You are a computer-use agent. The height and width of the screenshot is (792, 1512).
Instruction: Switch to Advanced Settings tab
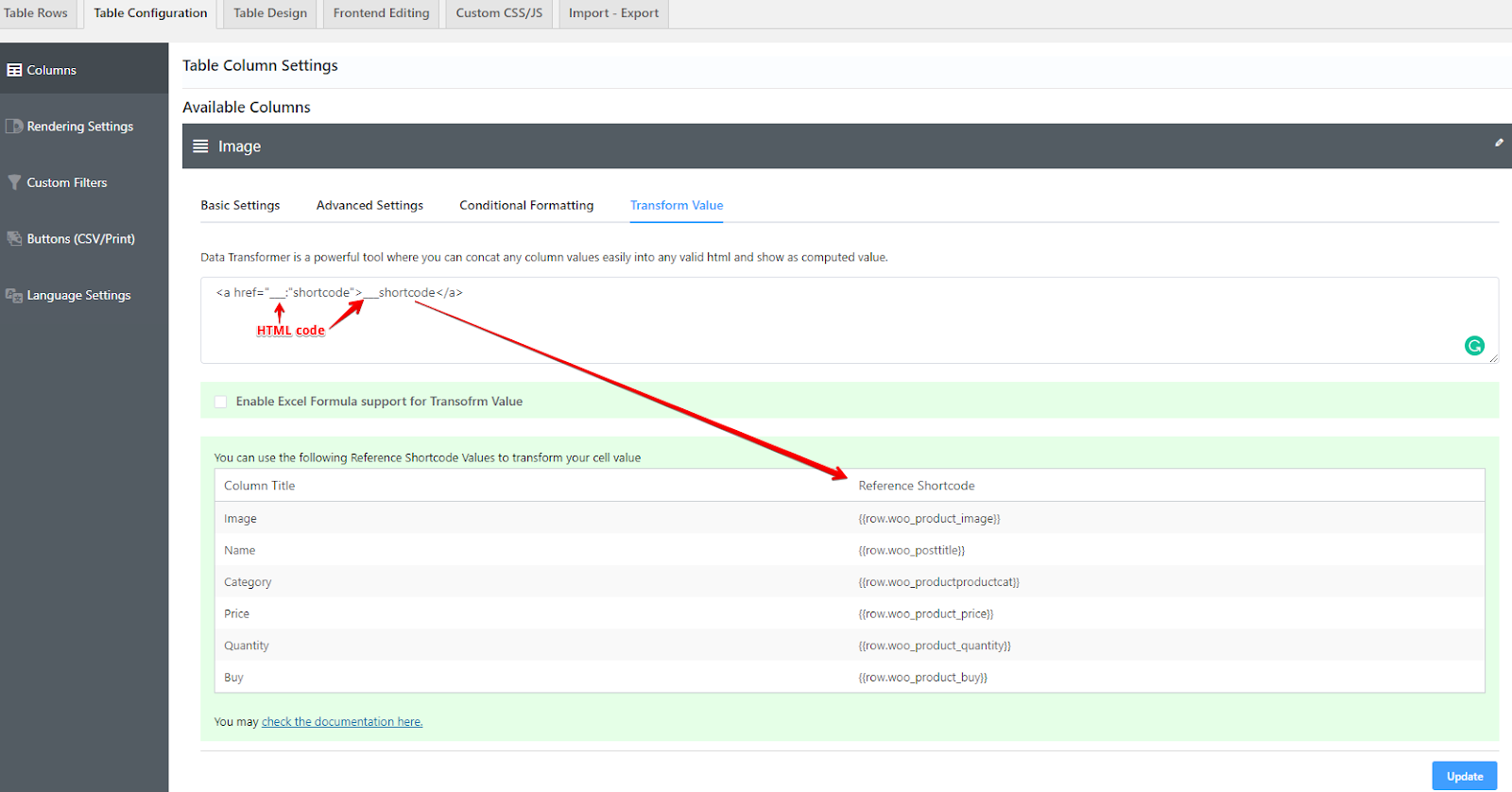(x=369, y=205)
